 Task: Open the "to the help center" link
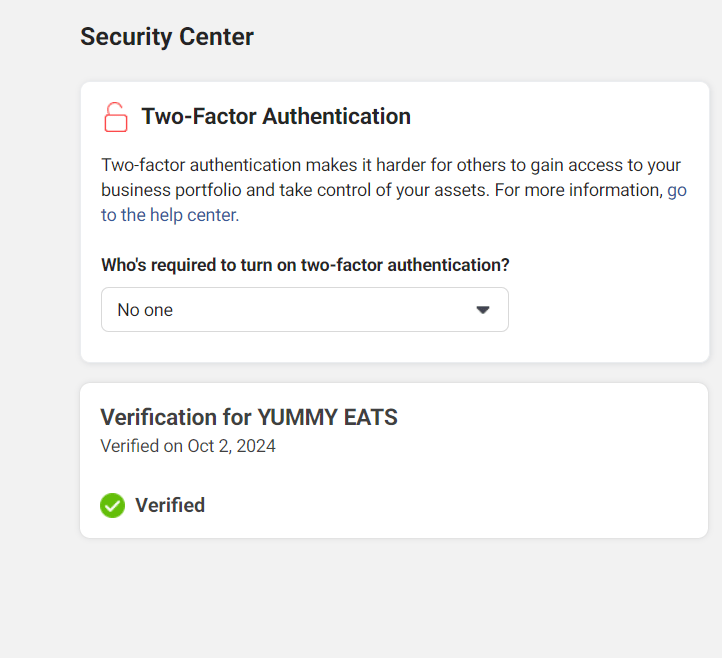tap(170, 215)
